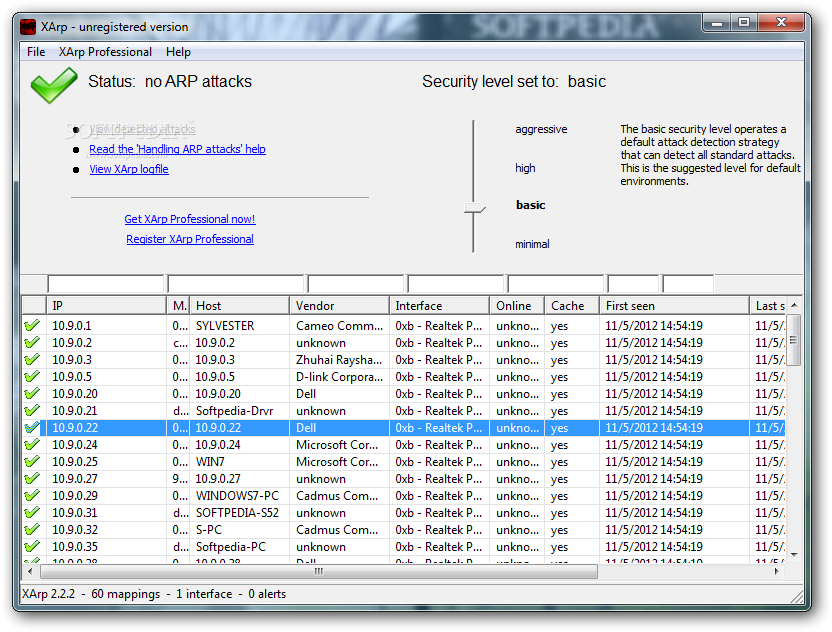Click the vertical scrollbar thumb of the table
Viewport: 832px width, 632px height.
794,340
